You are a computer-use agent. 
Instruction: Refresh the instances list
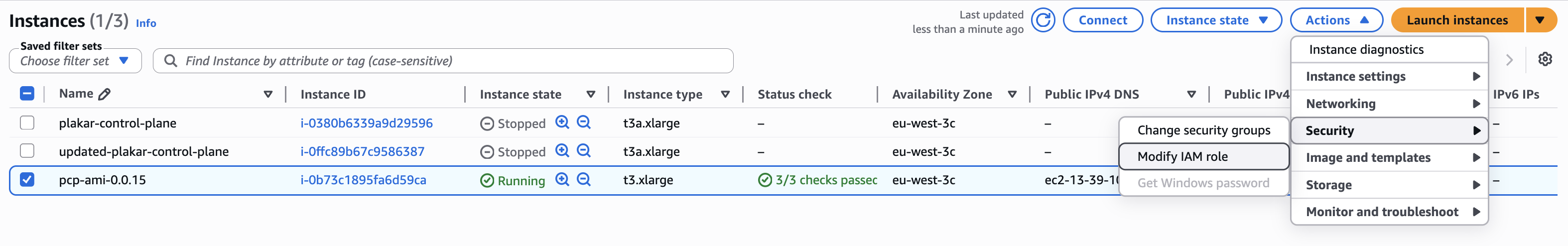(x=1043, y=20)
